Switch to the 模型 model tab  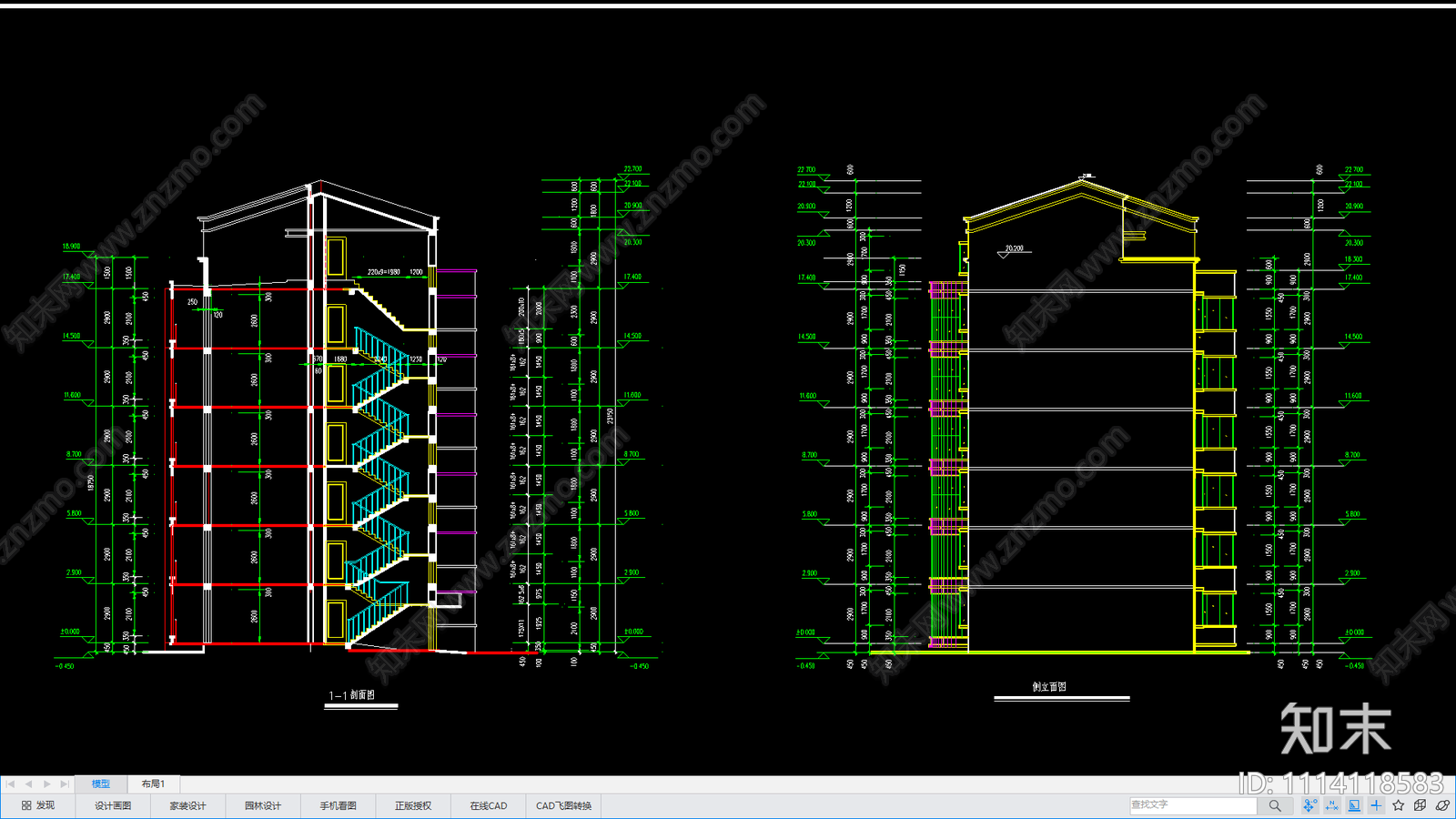(x=100, y=784)
